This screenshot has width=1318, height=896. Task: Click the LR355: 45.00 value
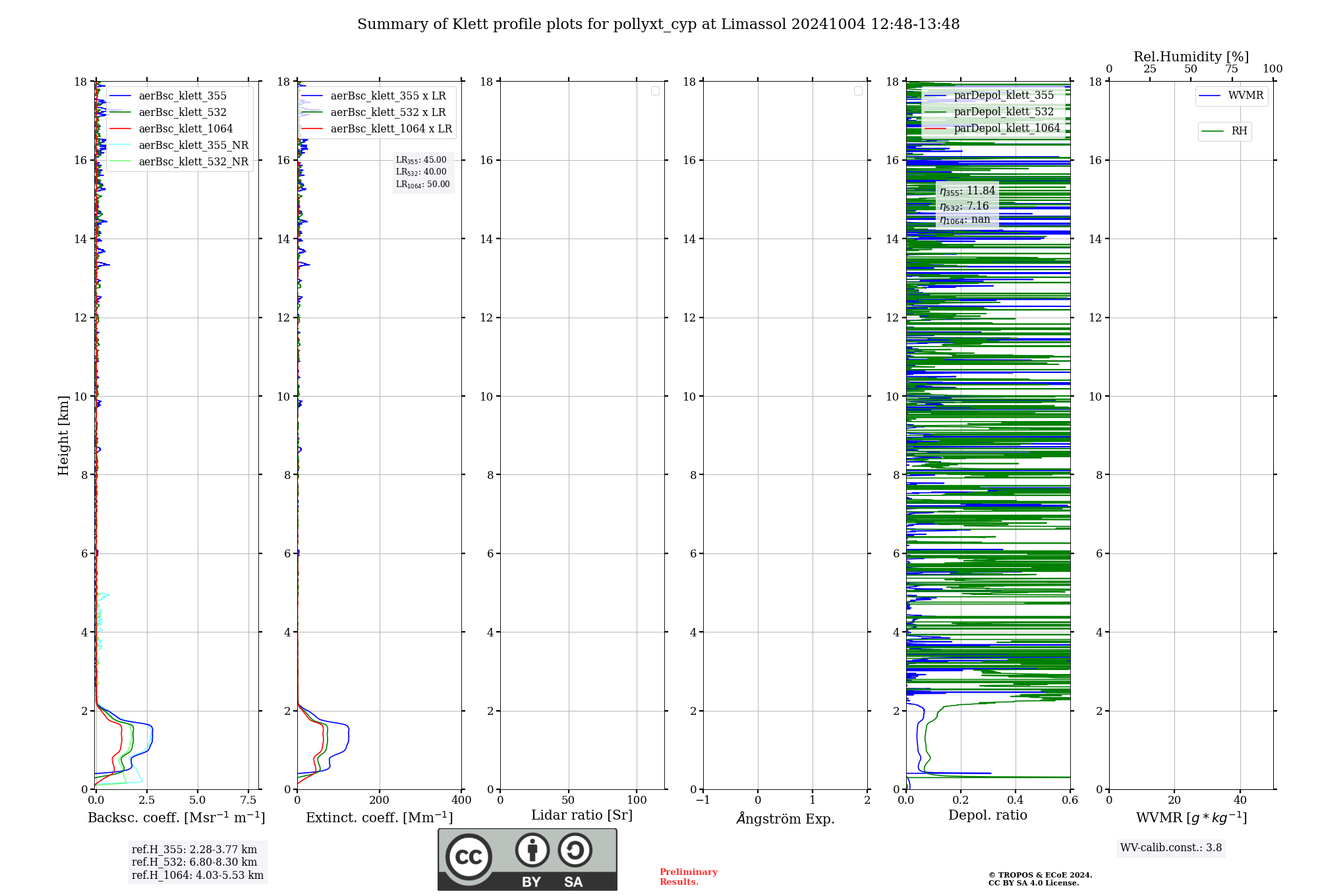tap(421, 160)
